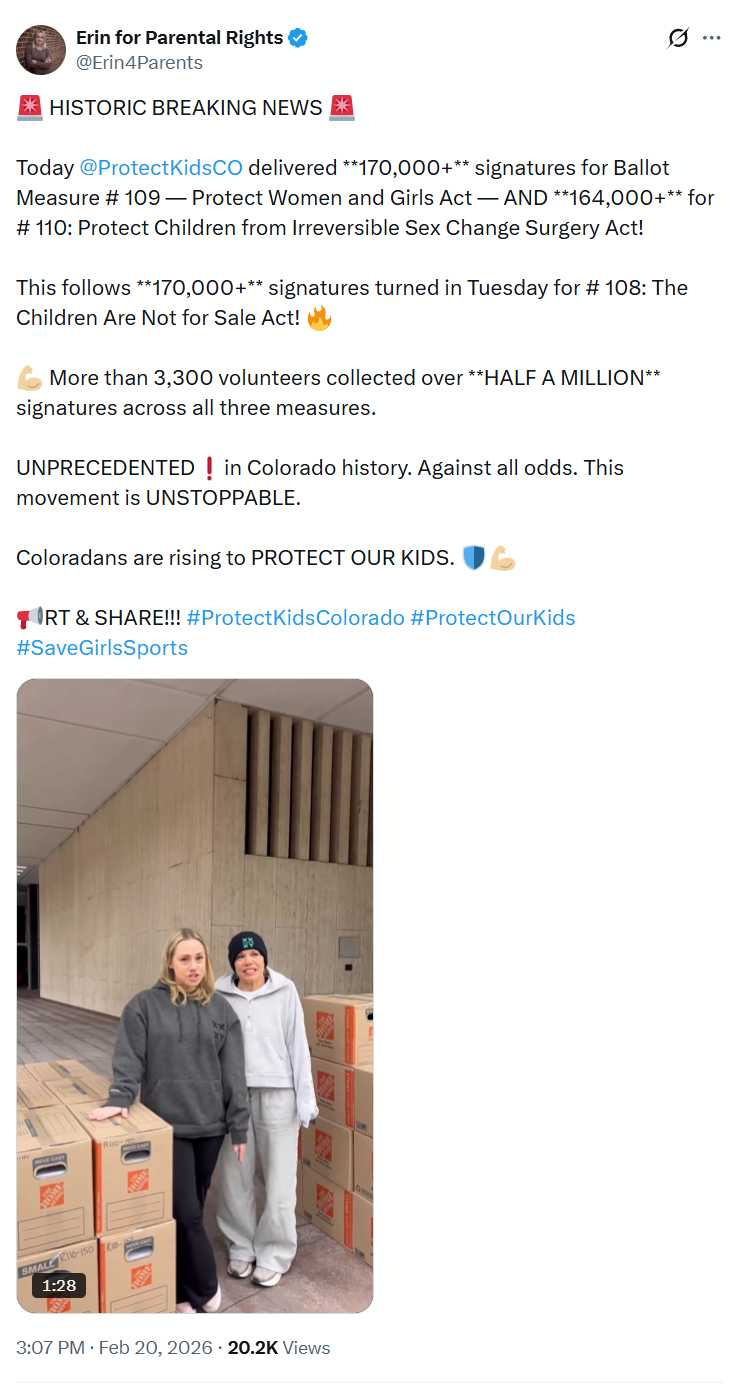Click the red exclamation mark emoji

click(x=209, y=468)
